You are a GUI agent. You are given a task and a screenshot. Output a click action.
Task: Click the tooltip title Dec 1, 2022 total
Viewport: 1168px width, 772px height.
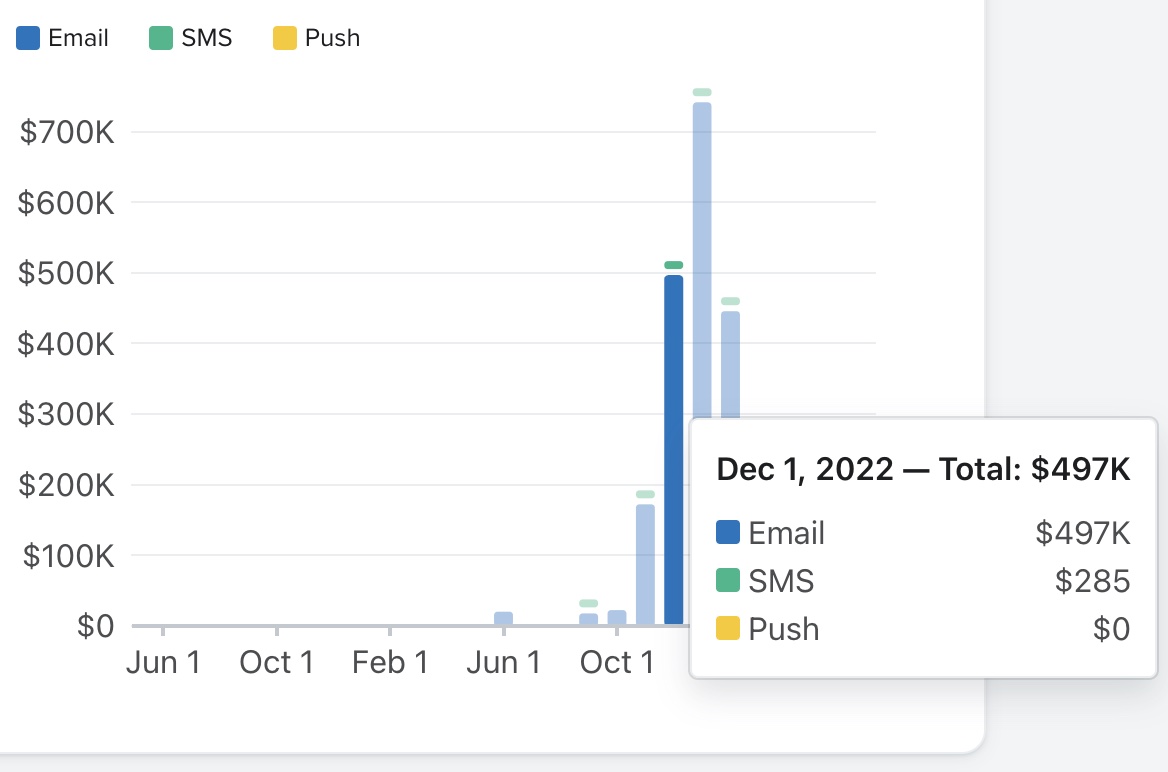point(923,470)
